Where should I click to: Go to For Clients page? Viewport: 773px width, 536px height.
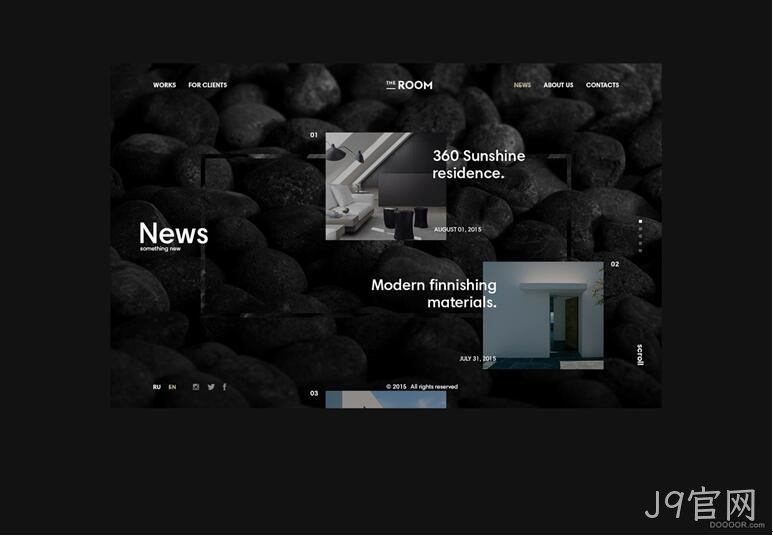coord(208,85)
